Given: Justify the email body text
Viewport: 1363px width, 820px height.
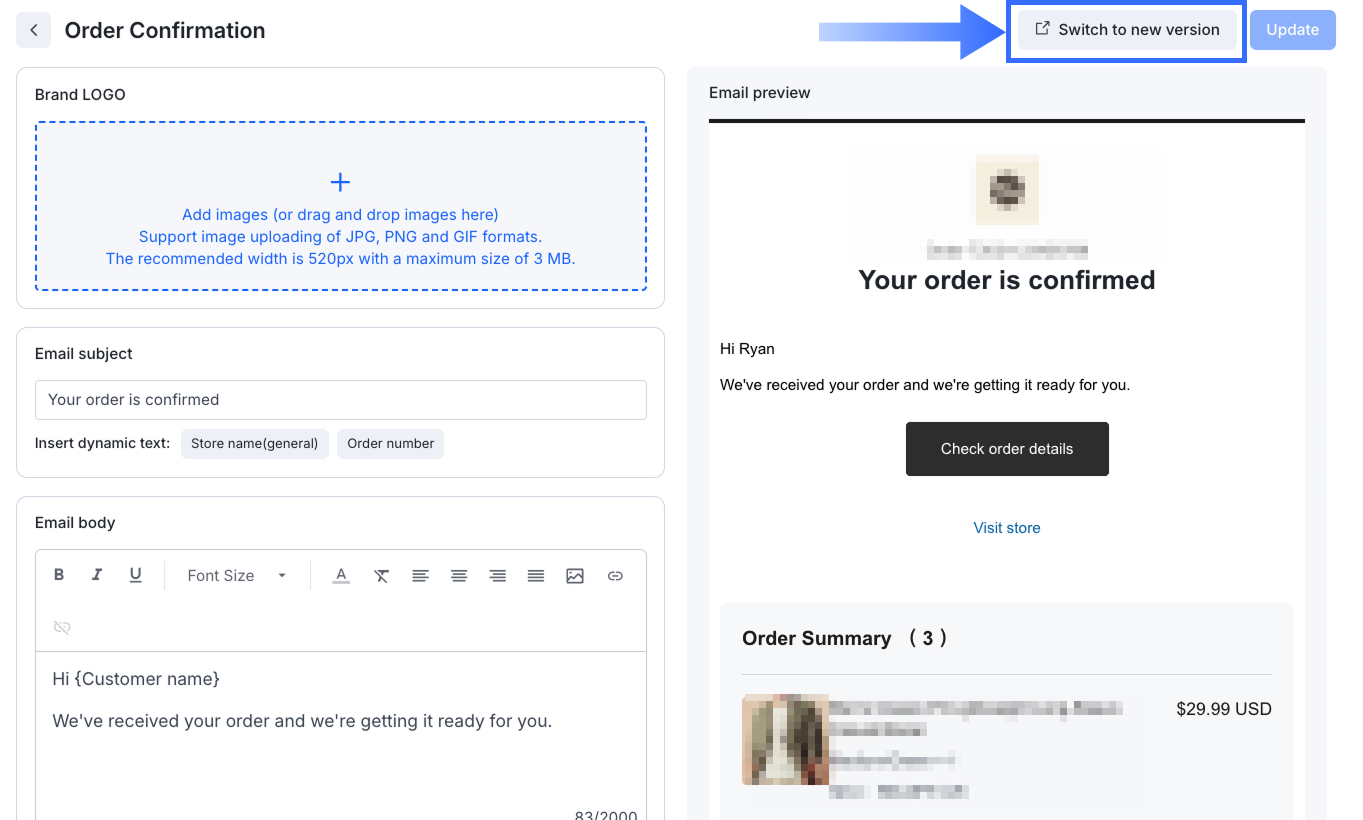Looking at the screenshot, I should [x=536, y=576].
